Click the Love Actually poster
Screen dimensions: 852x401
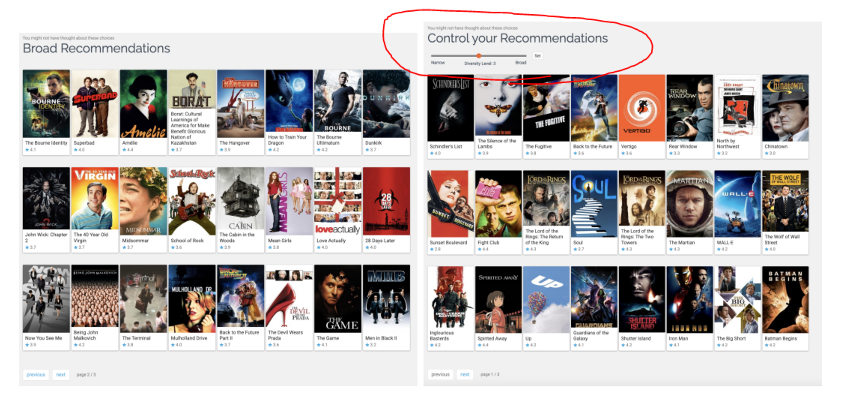coord(337,200)
